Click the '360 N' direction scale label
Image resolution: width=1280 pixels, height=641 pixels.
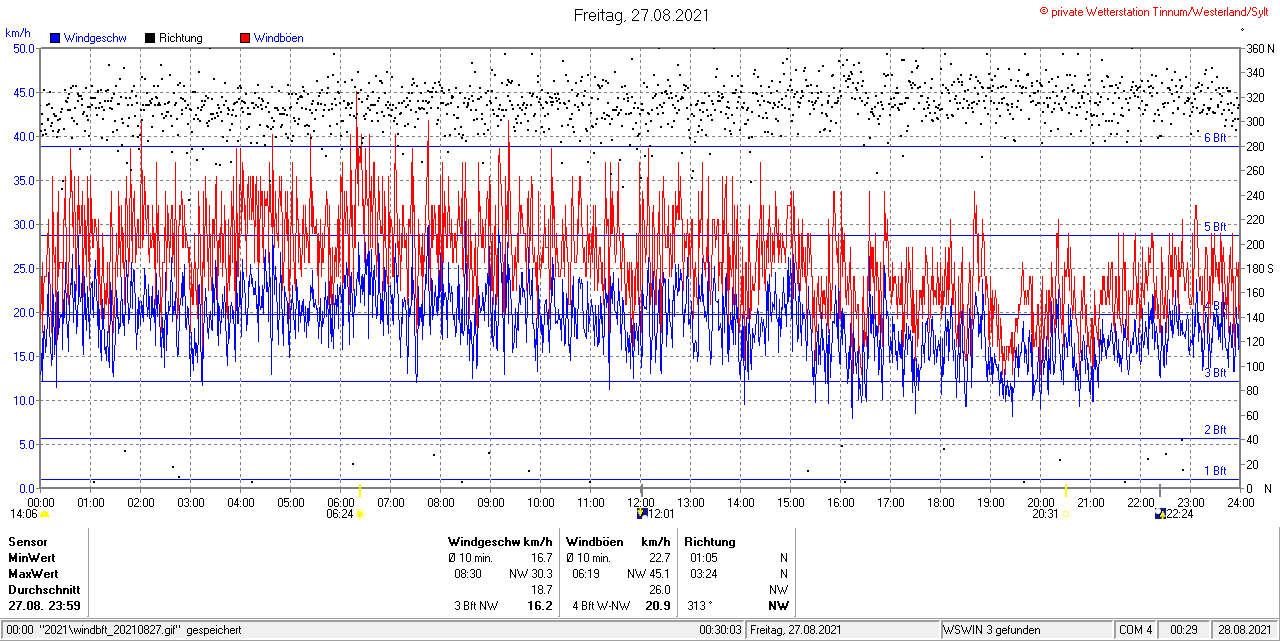tap(1259, 48)
